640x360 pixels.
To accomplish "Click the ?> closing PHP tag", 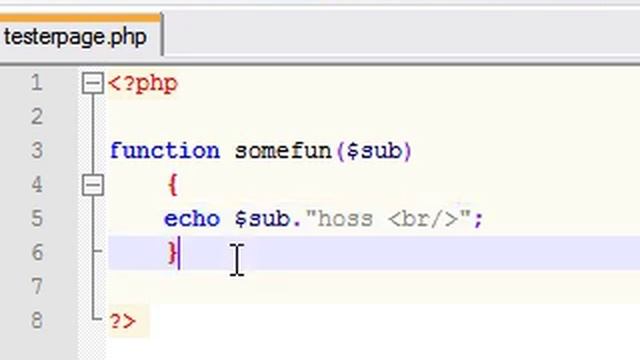I will click(123, 321).
